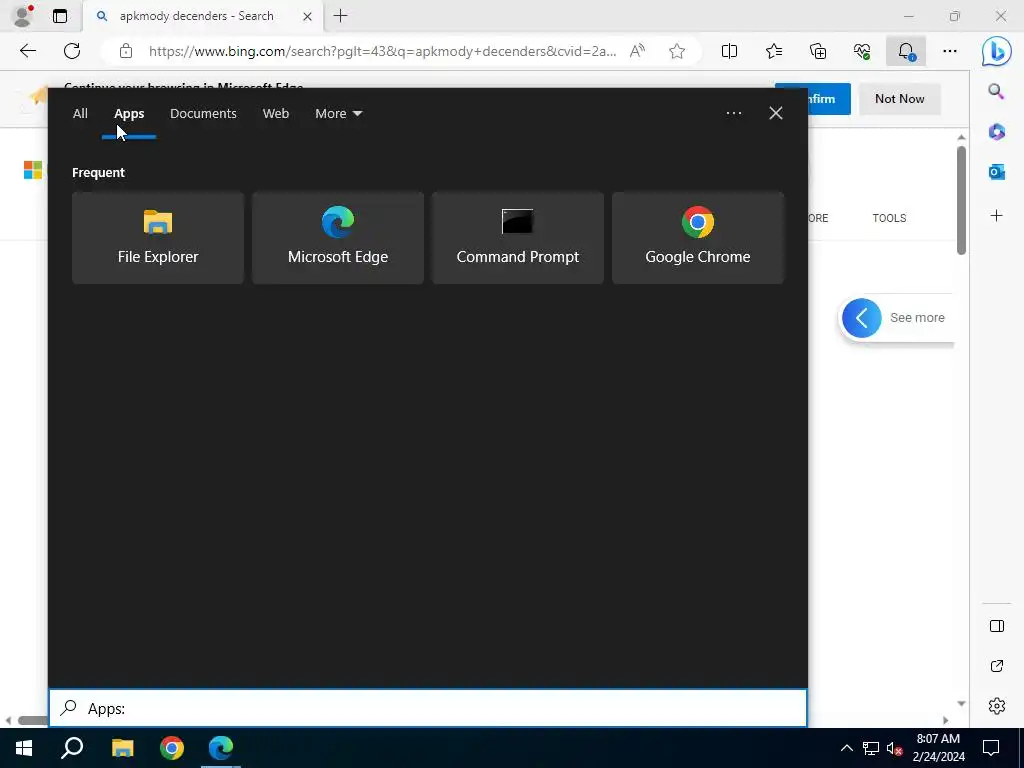The height and width of the screenshot is (768, 1024).
Task: Open Google Chrome from the taskbar
Action: point(172,748)
